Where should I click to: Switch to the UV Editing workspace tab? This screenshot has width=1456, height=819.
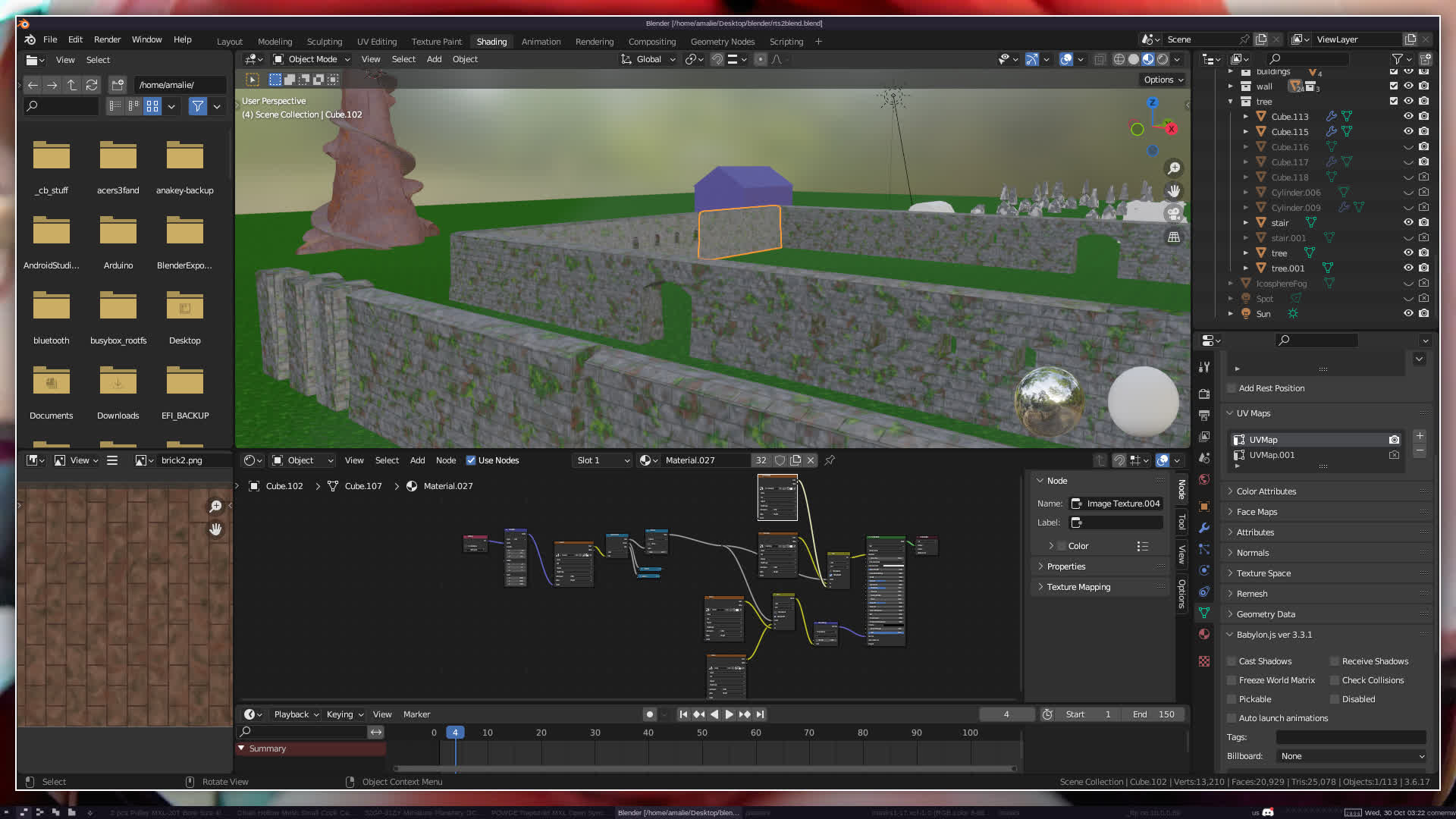tap(377, 42)
